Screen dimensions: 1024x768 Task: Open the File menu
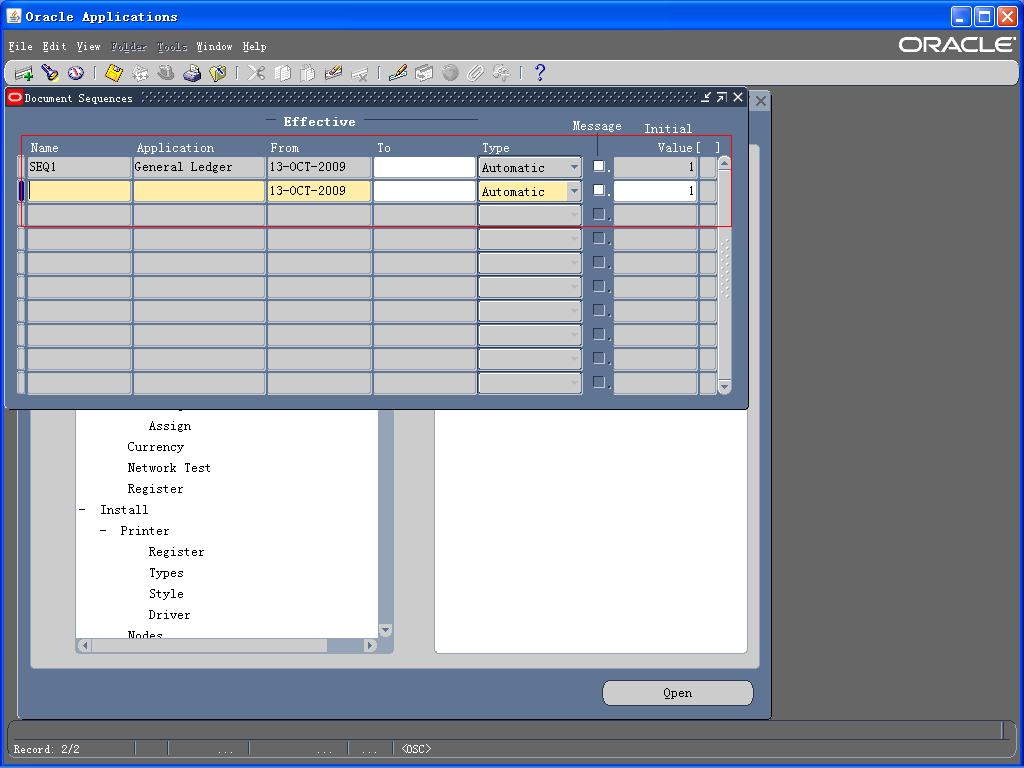[x=21, y=46]
